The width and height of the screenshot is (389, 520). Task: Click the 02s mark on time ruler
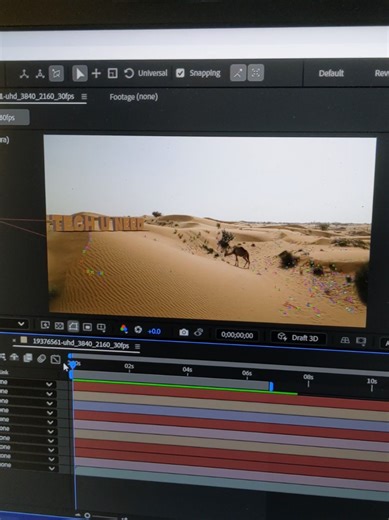(x=129, y=366)
